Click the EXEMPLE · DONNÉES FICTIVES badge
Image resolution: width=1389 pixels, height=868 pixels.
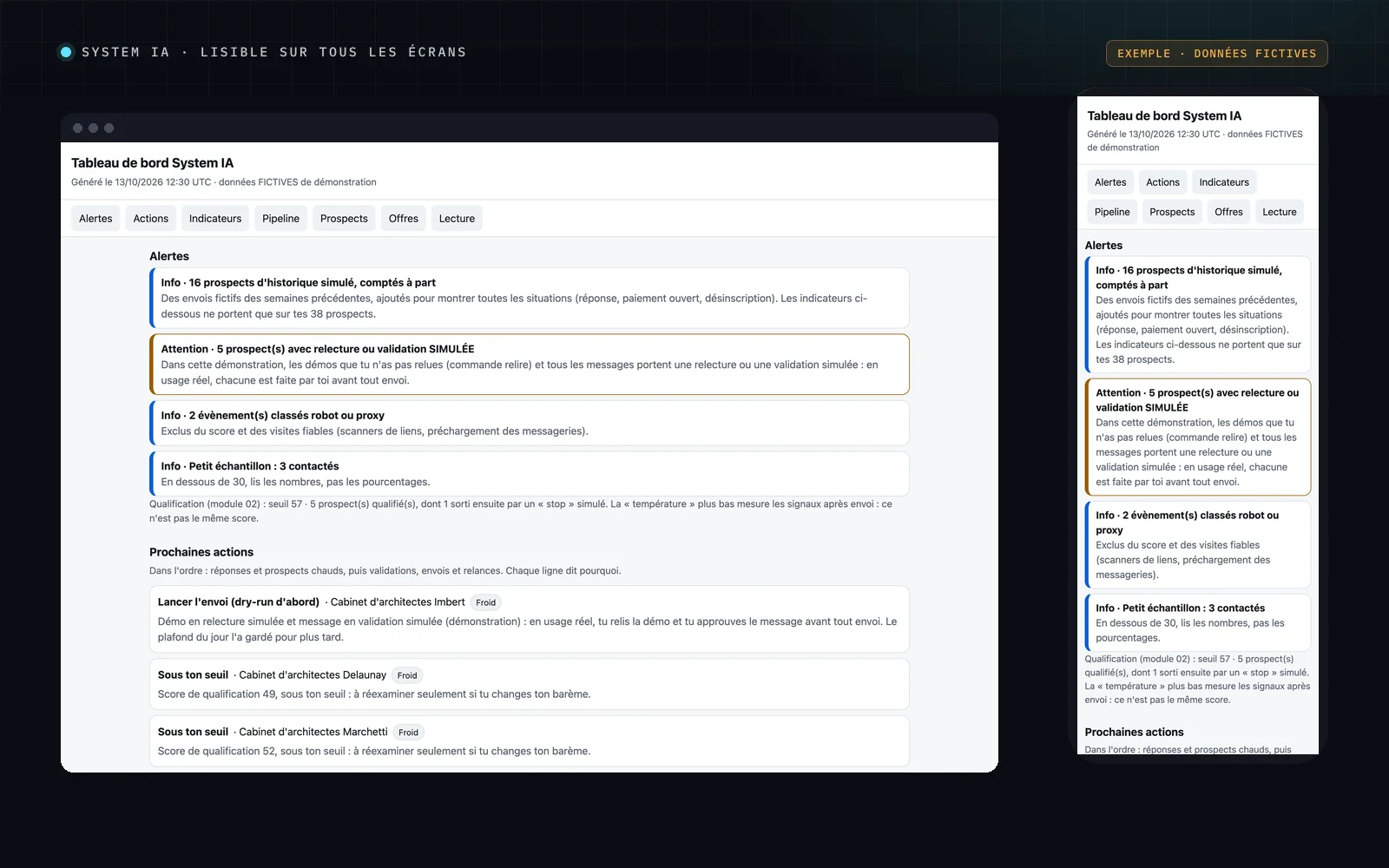[1216, 53]
